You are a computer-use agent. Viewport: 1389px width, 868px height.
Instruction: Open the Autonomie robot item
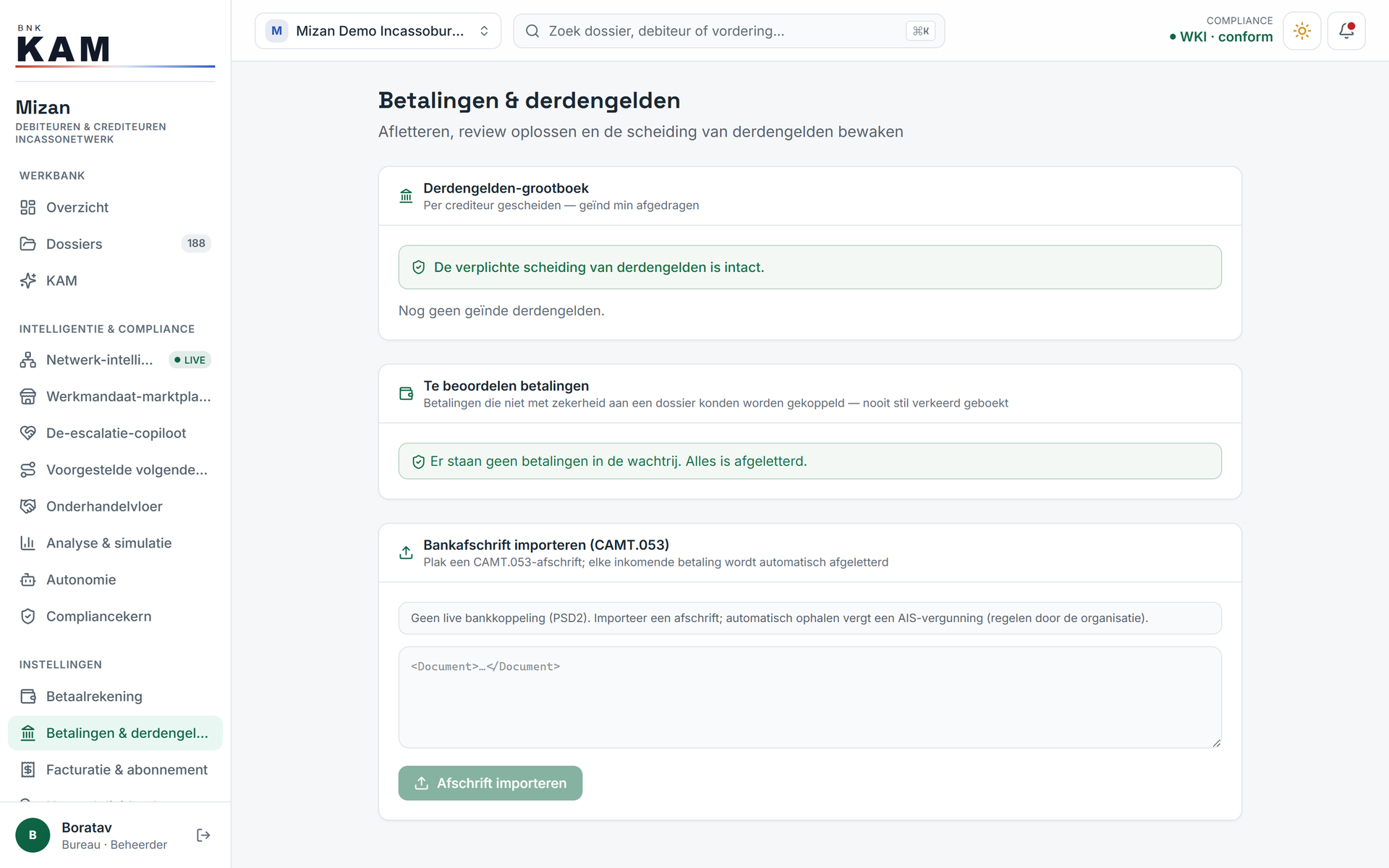click(x=115, y=580)
